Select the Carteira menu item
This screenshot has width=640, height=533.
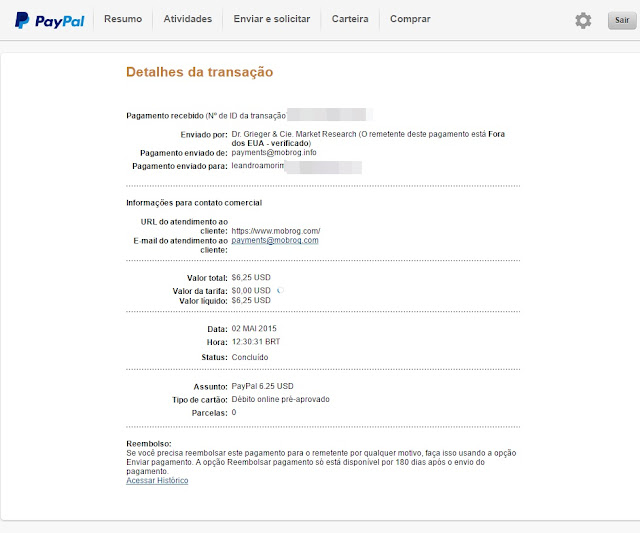point(350,19)
